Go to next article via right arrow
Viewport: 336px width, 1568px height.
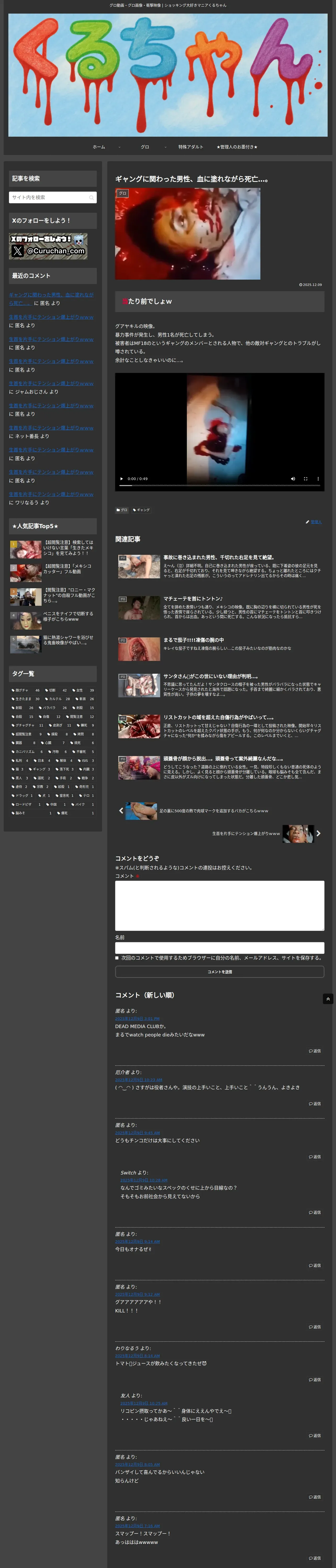point(318,833)
